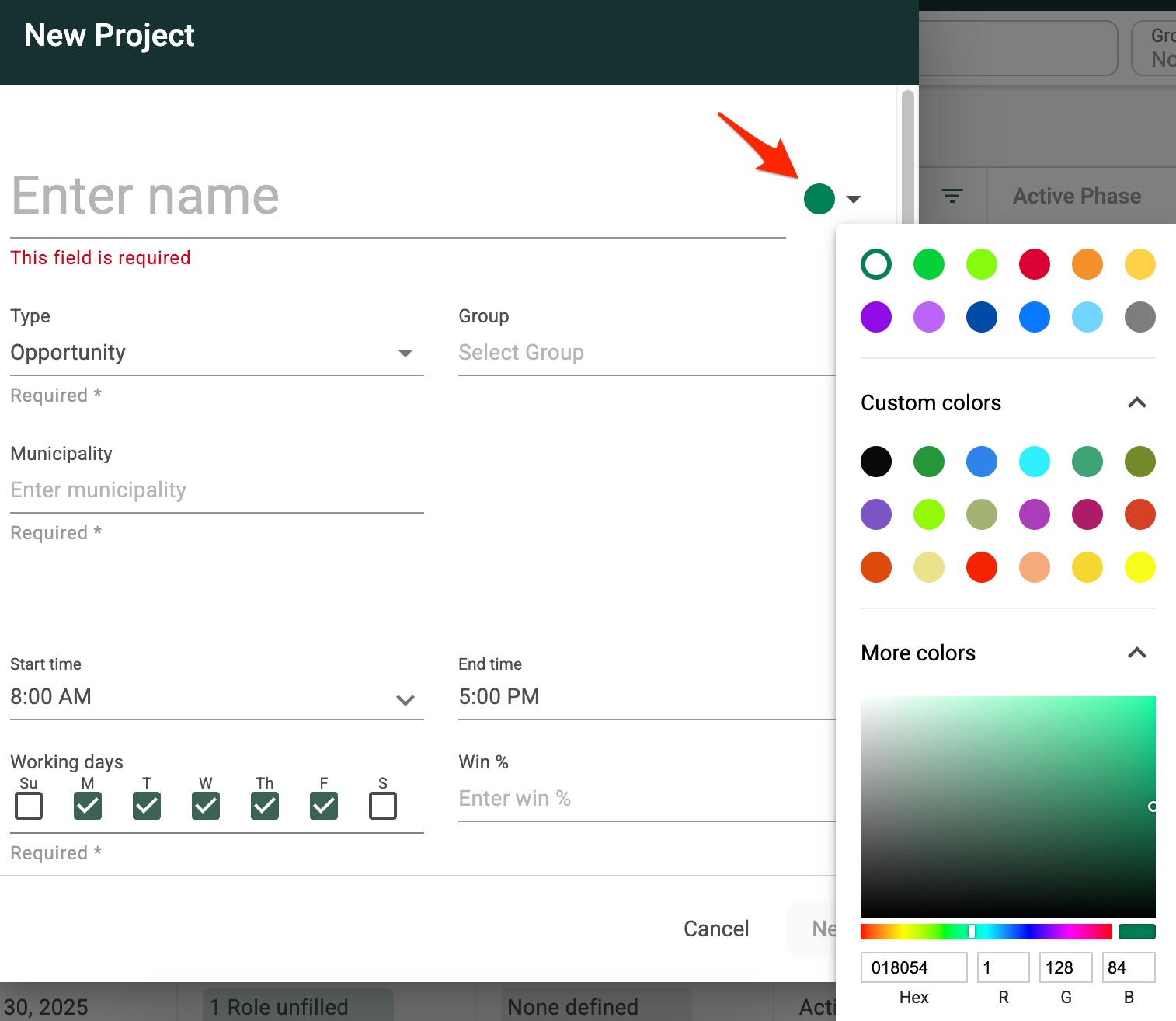Pick the chartreuse custom color

pos(929,514)
